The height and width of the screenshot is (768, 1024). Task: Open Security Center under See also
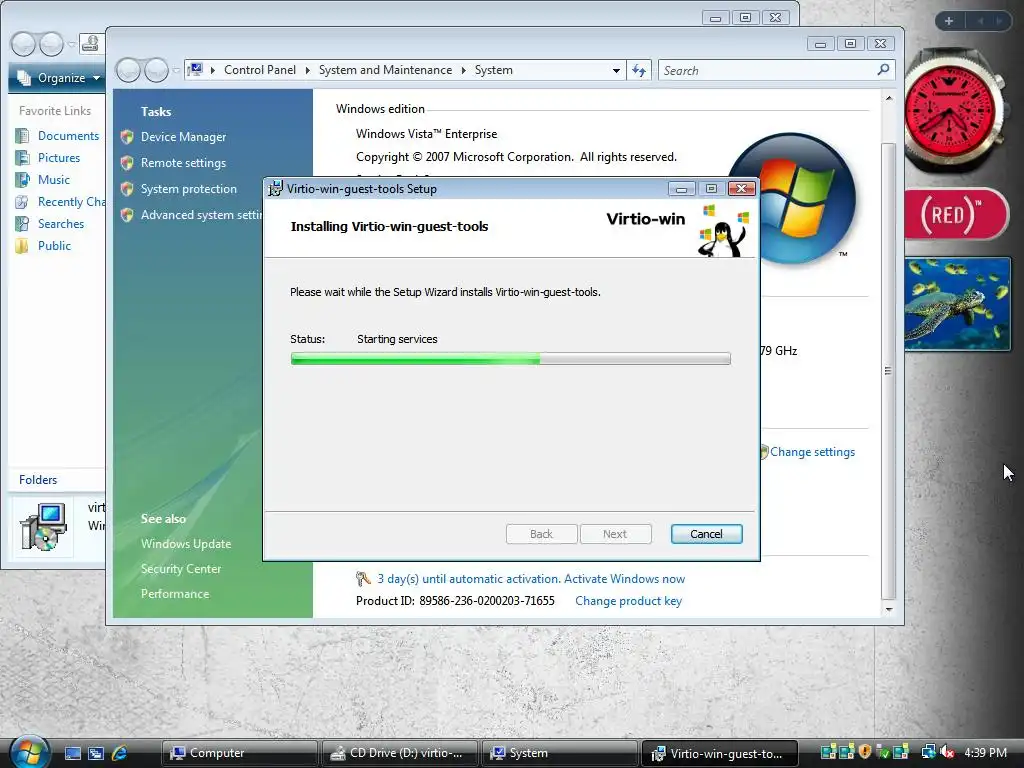(181, 569)
